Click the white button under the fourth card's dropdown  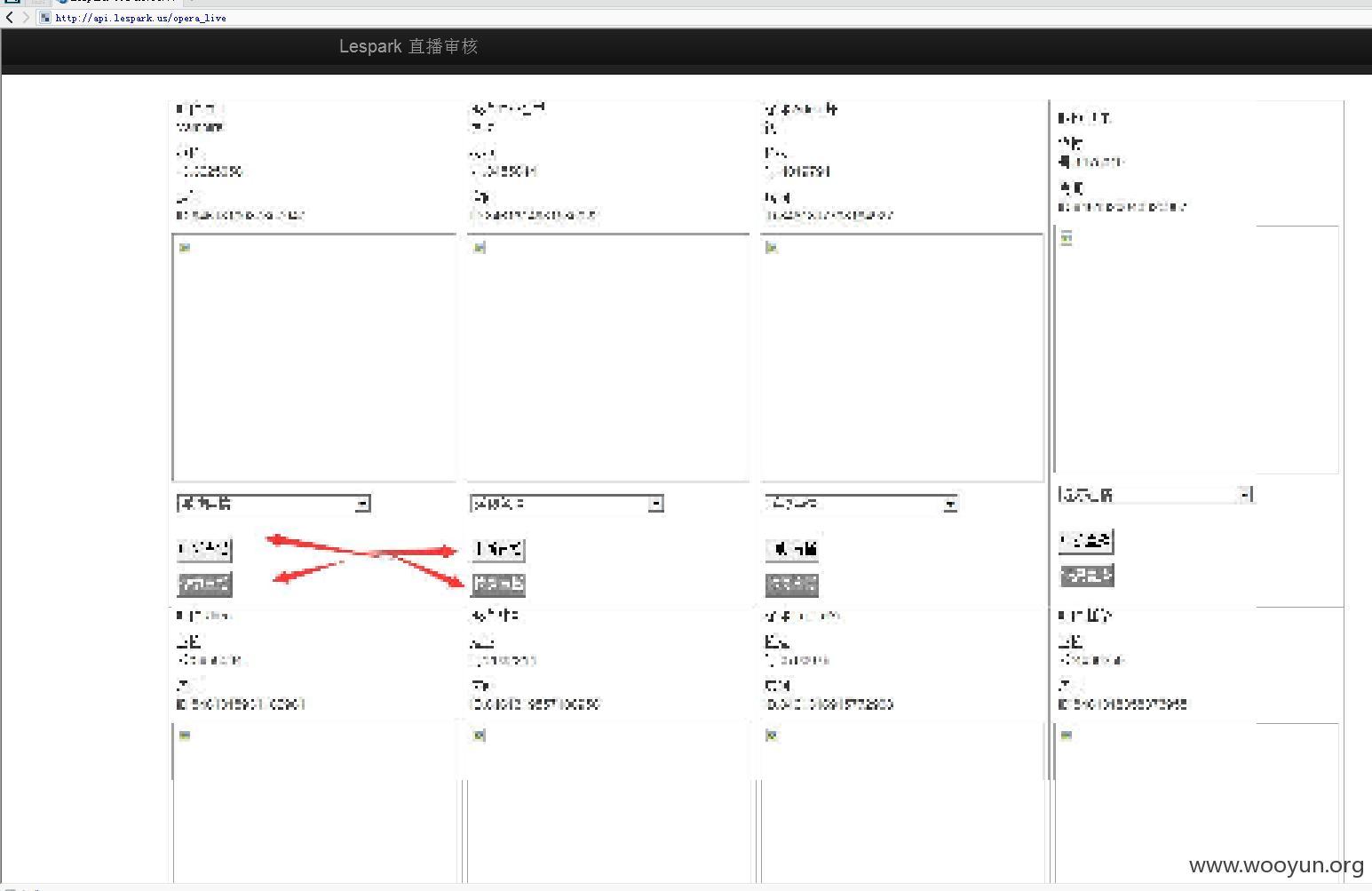tap(1086, 541)
